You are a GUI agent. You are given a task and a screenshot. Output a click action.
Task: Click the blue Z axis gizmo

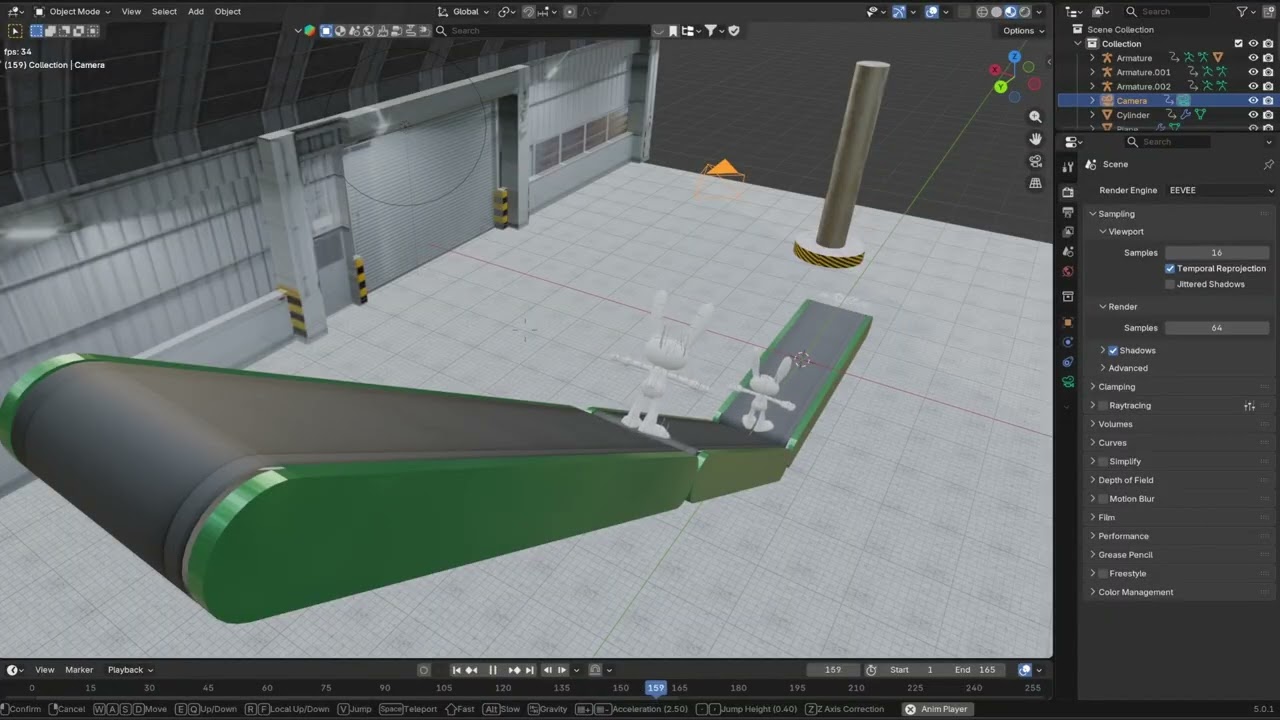click(x=1015, y=57)
